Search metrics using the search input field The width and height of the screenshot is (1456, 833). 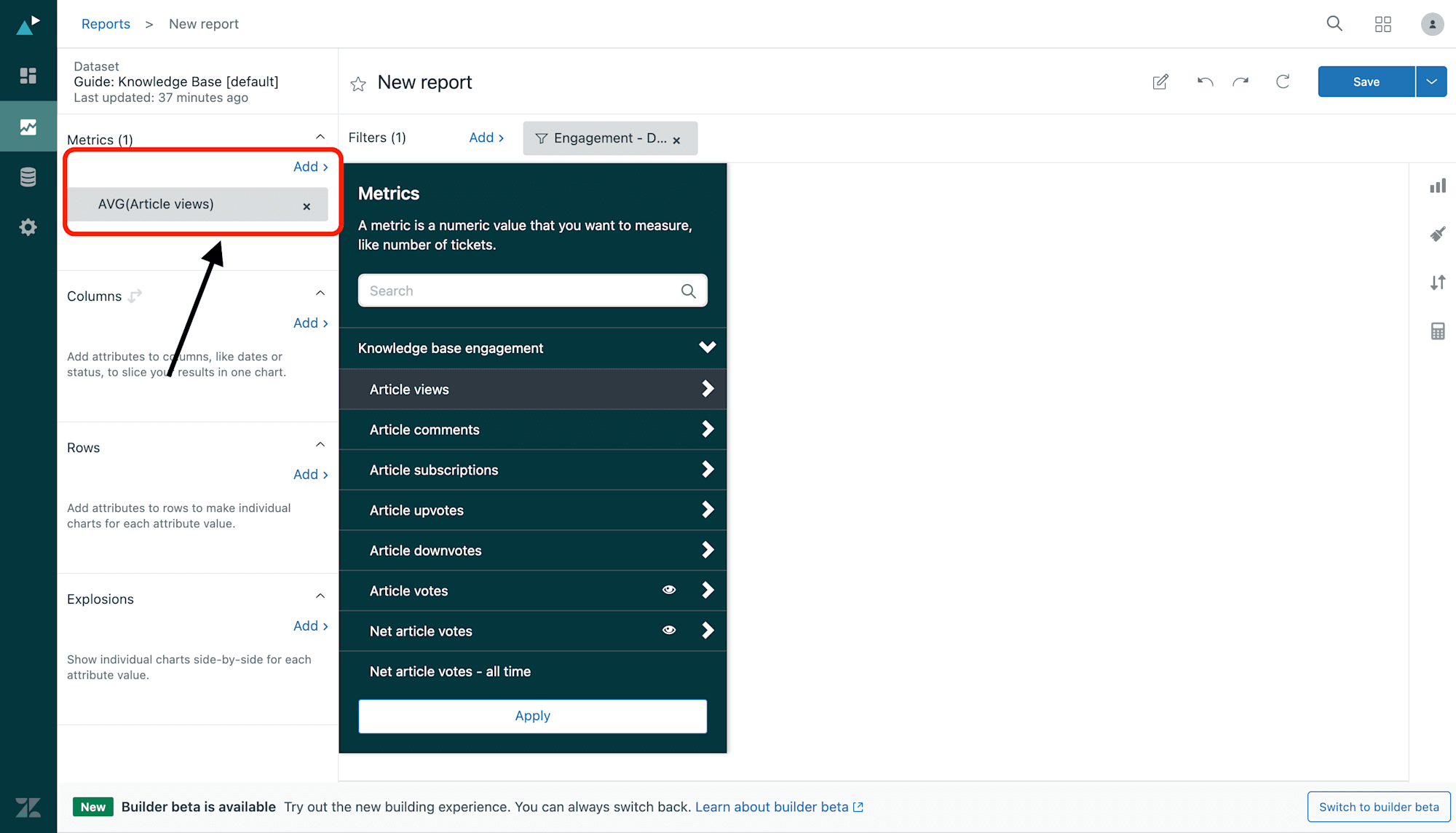click(532, 290)
